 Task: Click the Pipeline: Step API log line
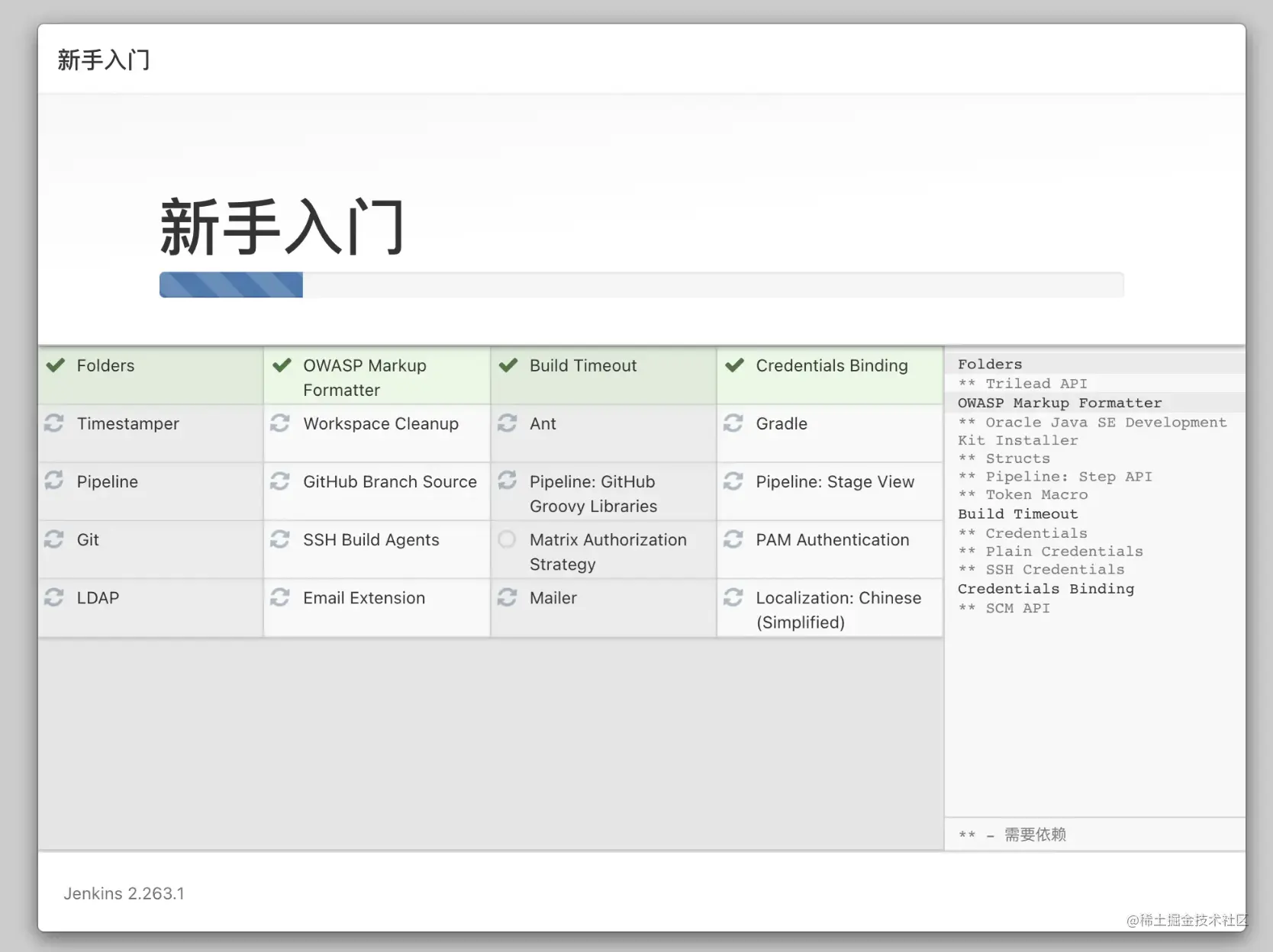[x=1055, y=476]
